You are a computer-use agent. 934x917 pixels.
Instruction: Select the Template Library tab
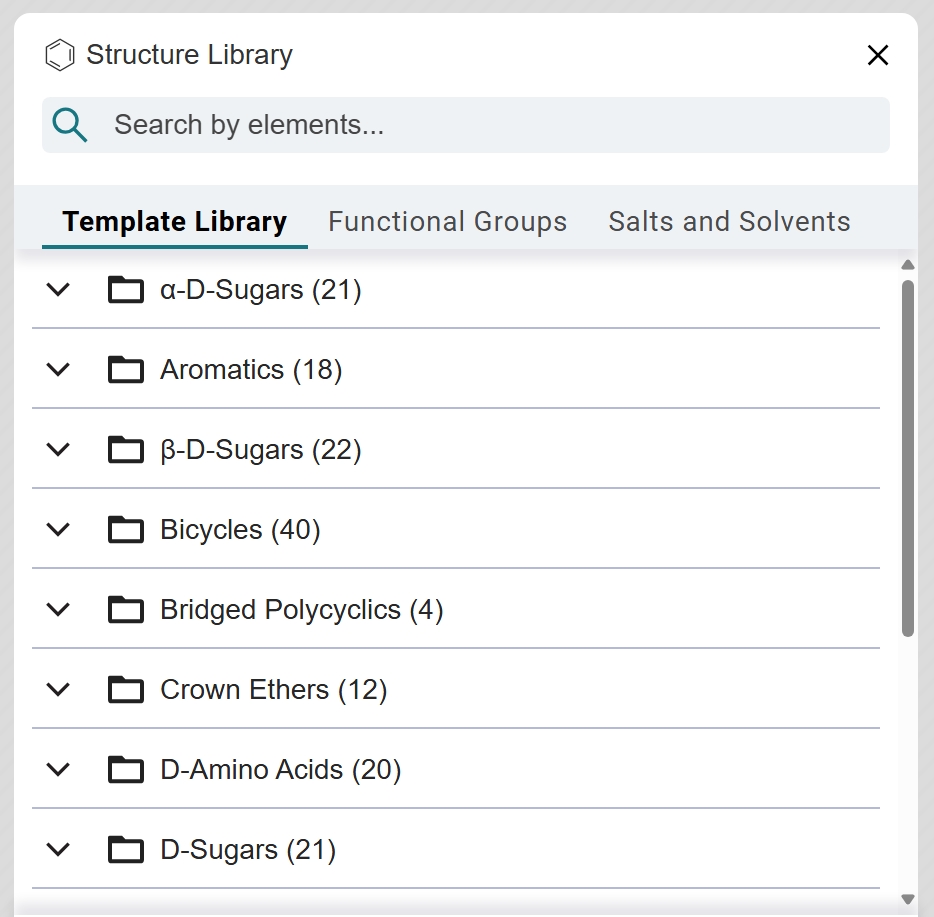point(175,221)
